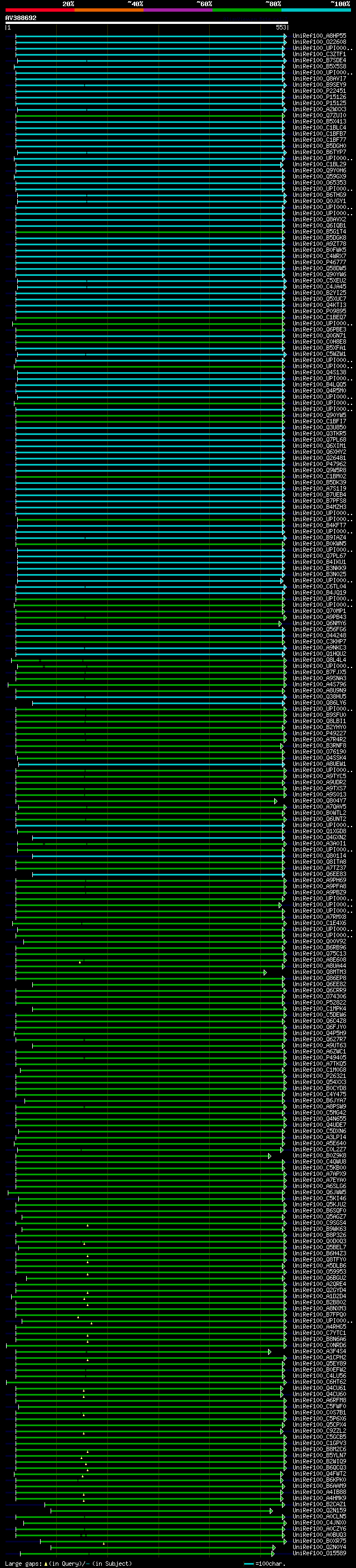Select the UniRef100_A8UEW1 label

pos(319,764)
